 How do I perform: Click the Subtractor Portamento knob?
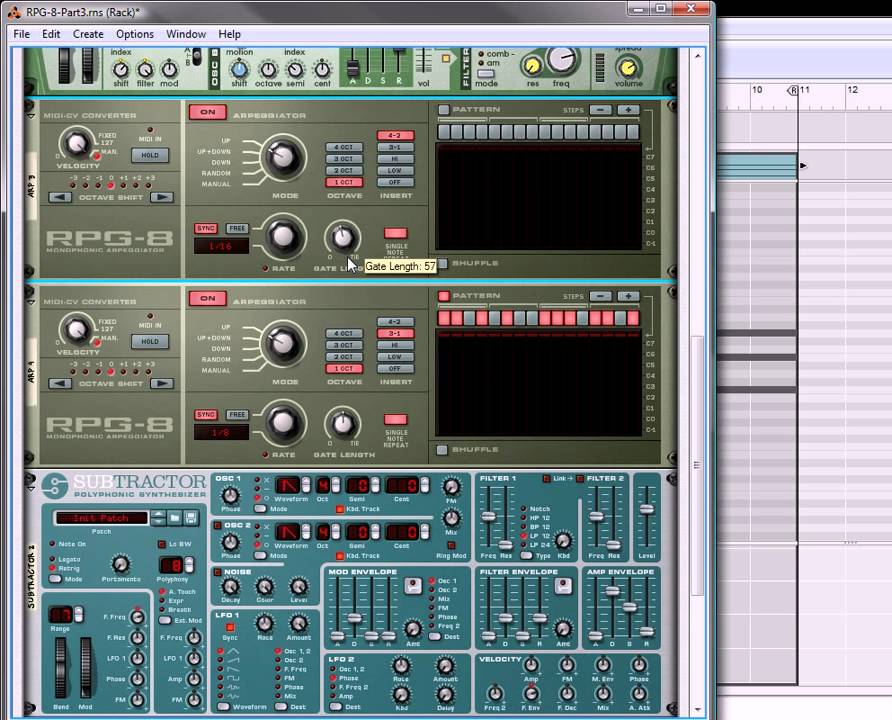click(x=121, y=564)
